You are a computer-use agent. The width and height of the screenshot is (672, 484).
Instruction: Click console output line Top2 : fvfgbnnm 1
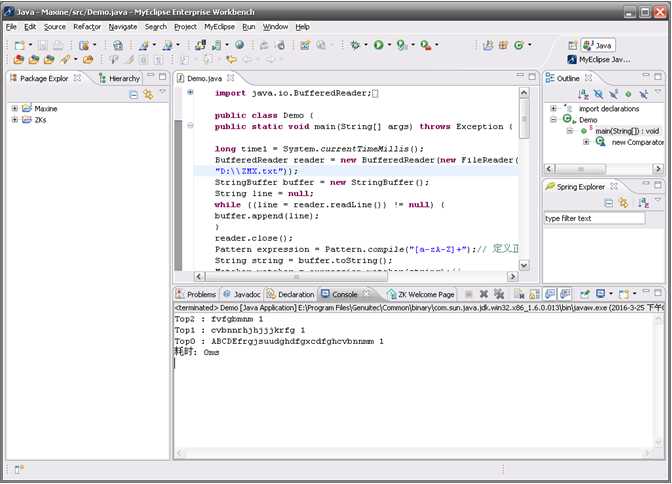pyautogui.click(x=219, y=319)
